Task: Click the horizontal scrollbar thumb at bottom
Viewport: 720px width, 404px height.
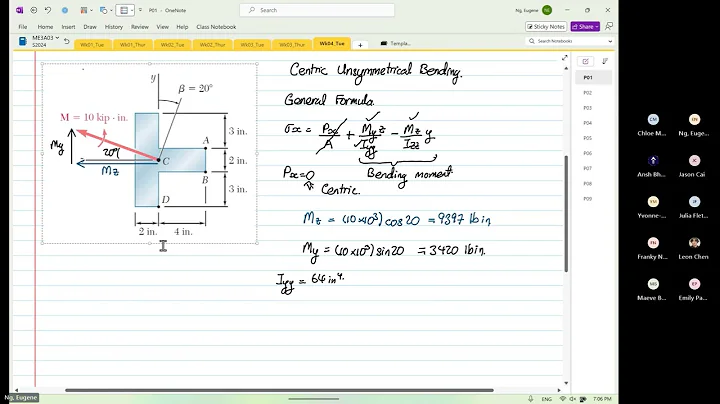Action: pyautogui.click(x=279, y=390)
